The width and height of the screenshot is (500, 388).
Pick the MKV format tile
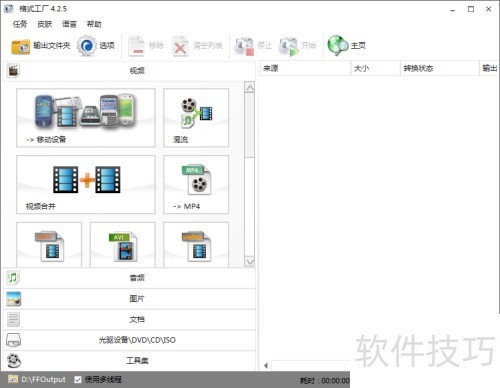49,245
